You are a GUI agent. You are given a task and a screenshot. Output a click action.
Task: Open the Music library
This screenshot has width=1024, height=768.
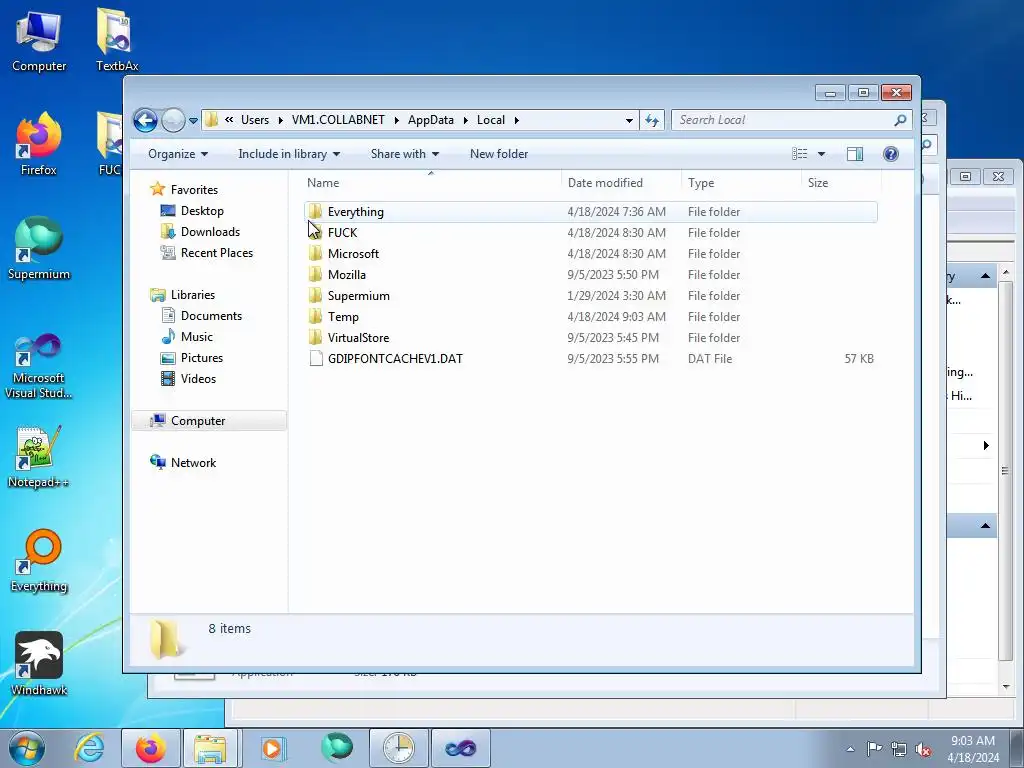[x=197, y=337]
